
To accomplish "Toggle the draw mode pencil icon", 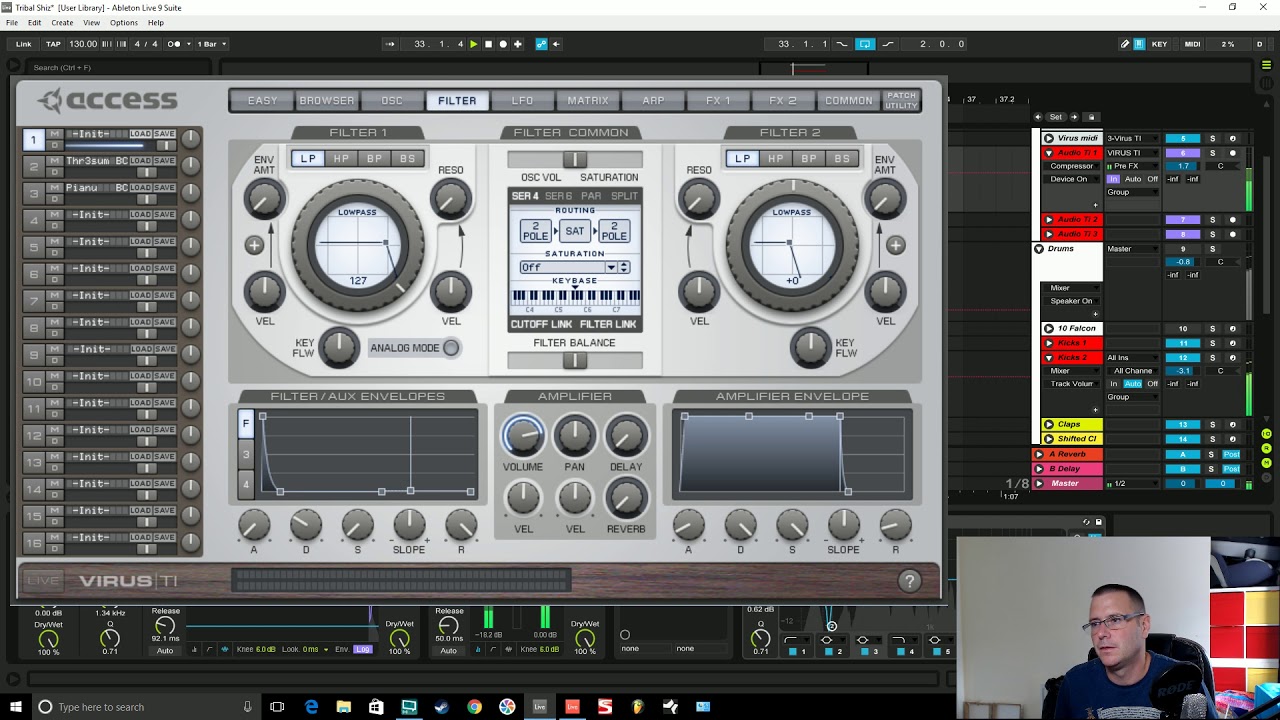I will 1125,44.
